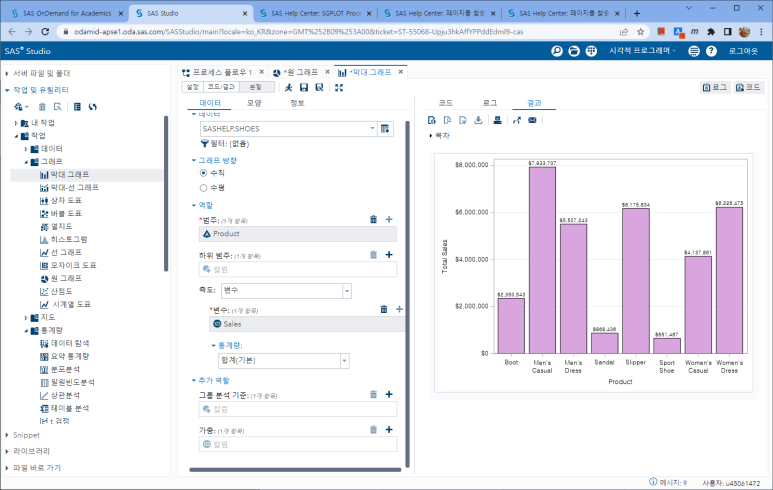Click the download arrow icon in the results toolbar
773x490 pixels.
478,120
